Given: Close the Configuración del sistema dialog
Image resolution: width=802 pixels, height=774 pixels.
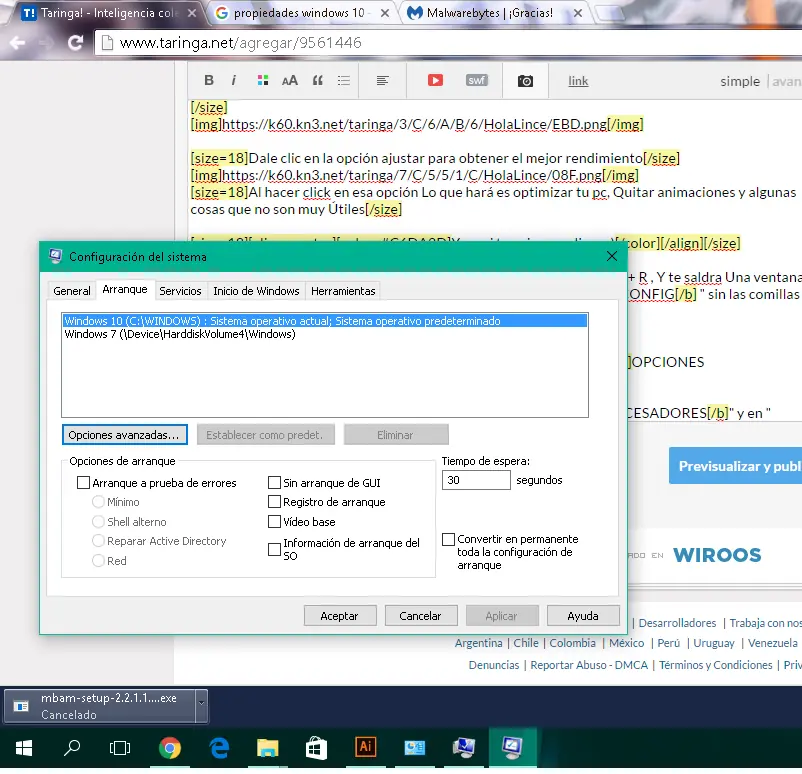Looking at the screenshot, I should pyautogui.click(x=612, y=256).
